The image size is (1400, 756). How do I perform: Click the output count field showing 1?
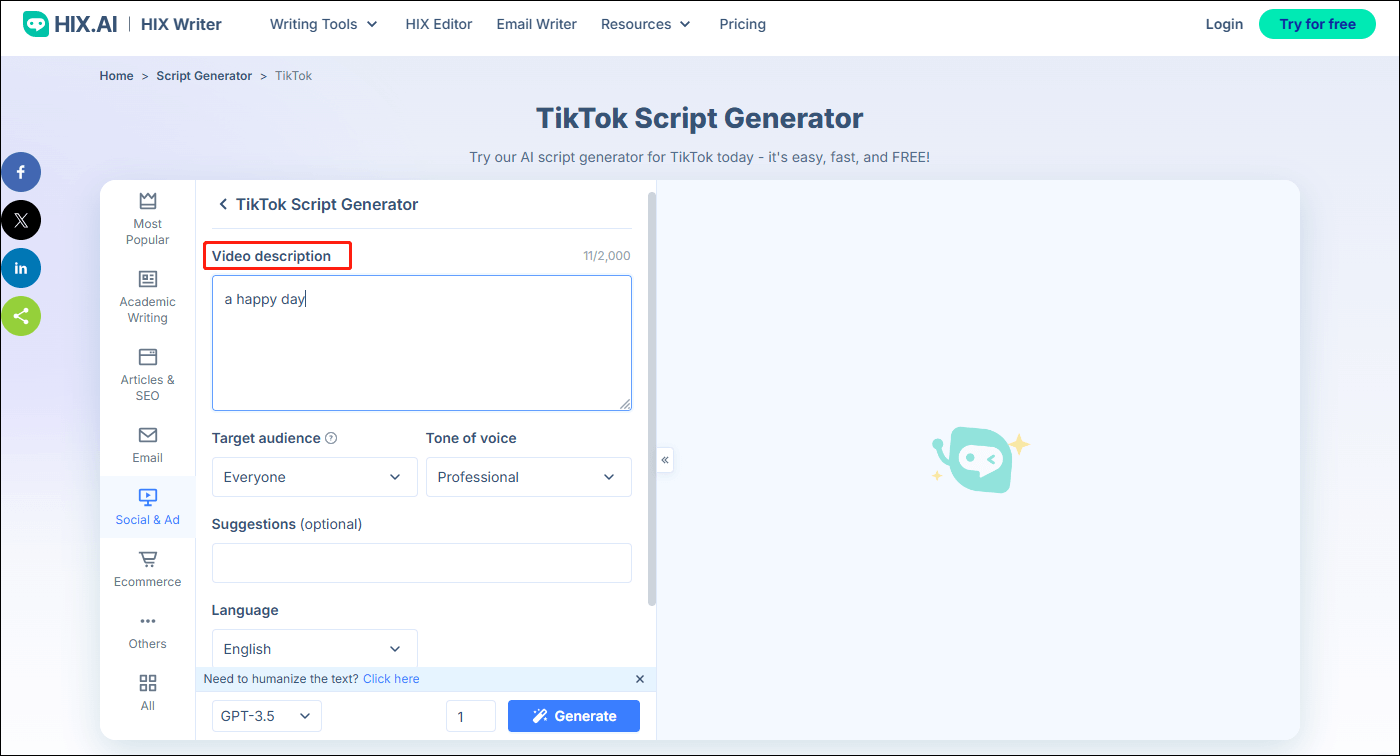[x=471, y=716]
